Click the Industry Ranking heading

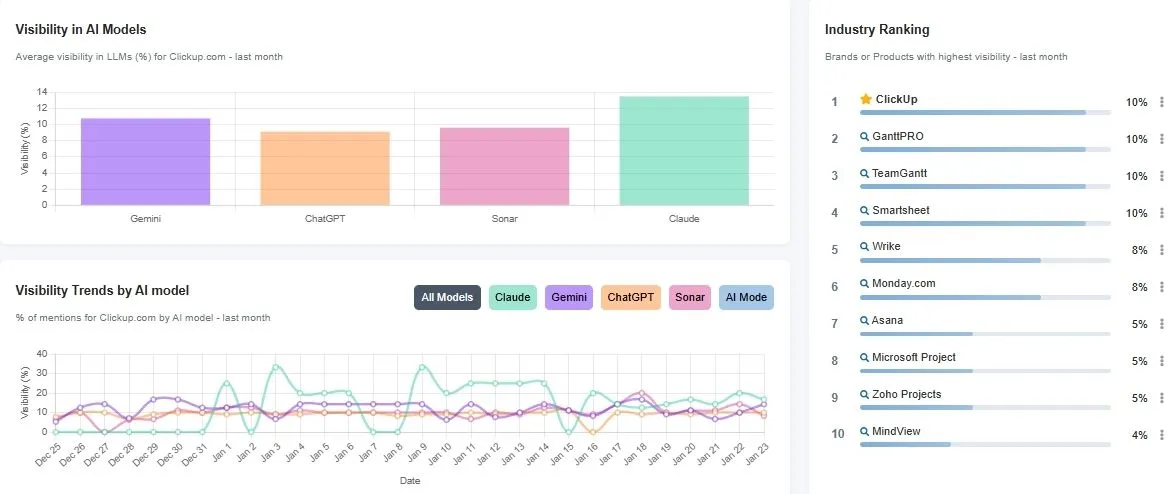877,30
